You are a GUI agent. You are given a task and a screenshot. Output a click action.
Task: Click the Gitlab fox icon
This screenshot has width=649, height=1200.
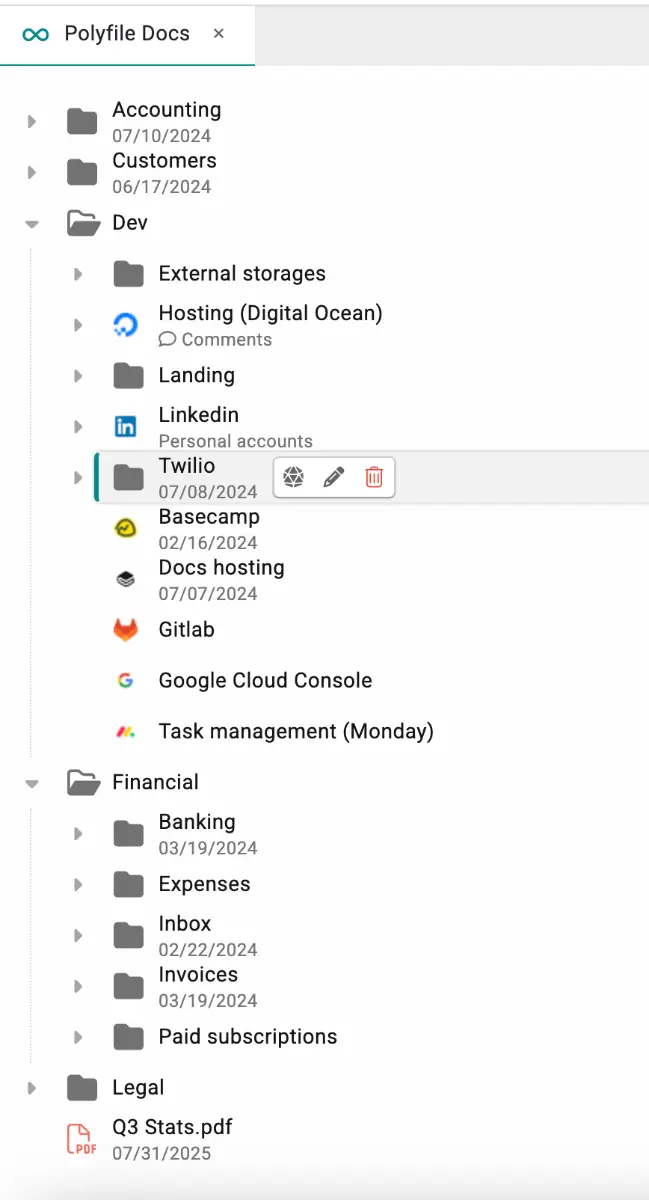(125, 630)
